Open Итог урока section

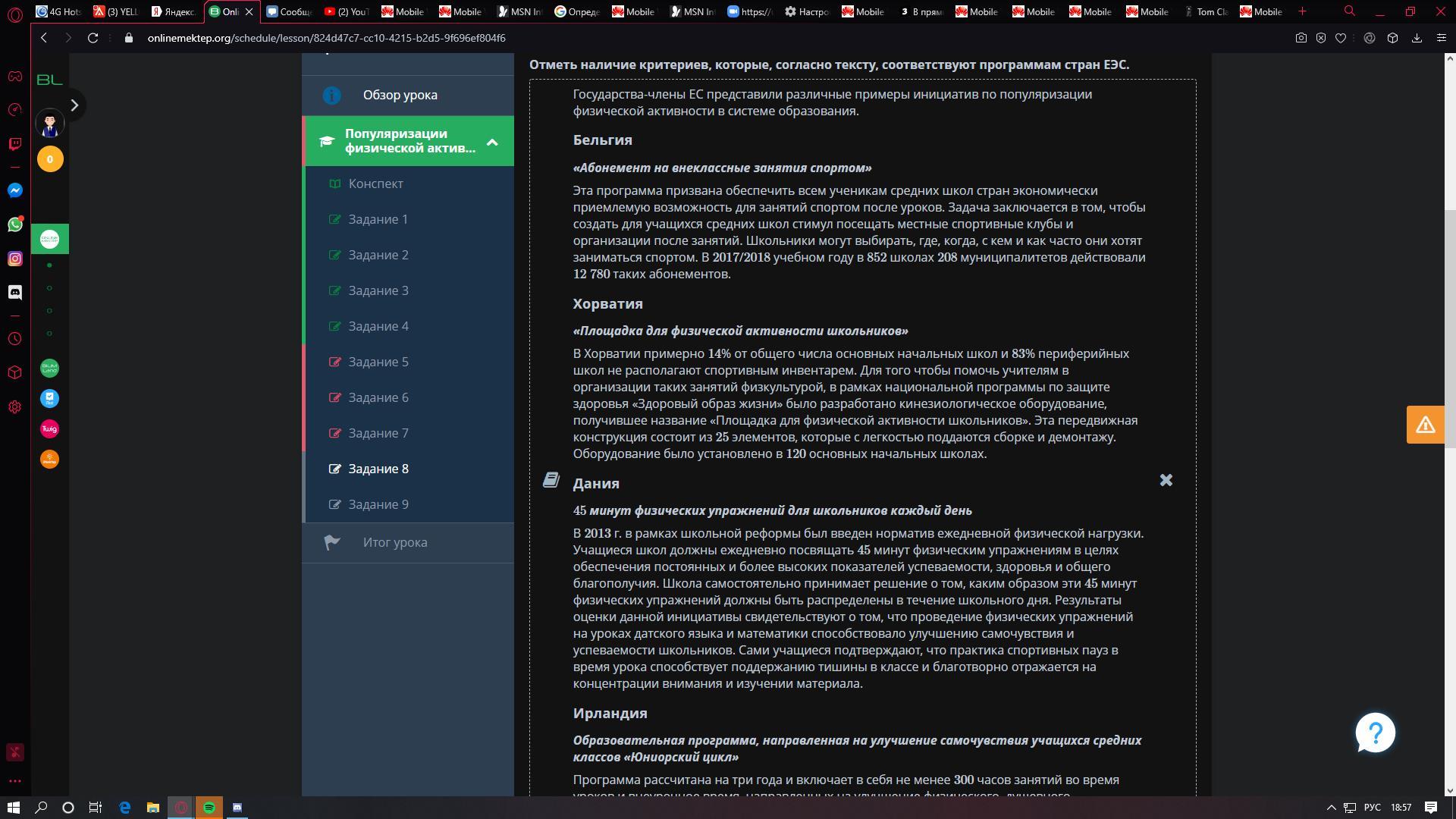click(394, 542)
